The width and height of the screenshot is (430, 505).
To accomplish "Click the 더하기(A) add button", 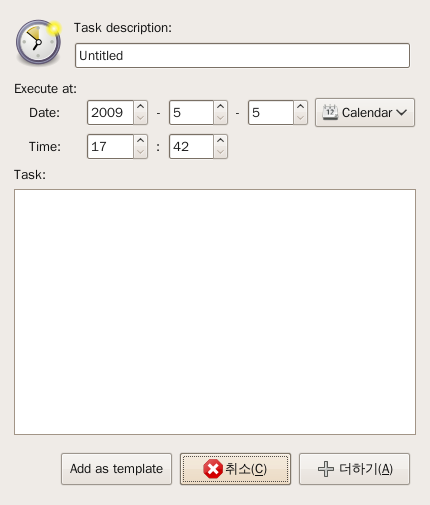I will [354, 469].
